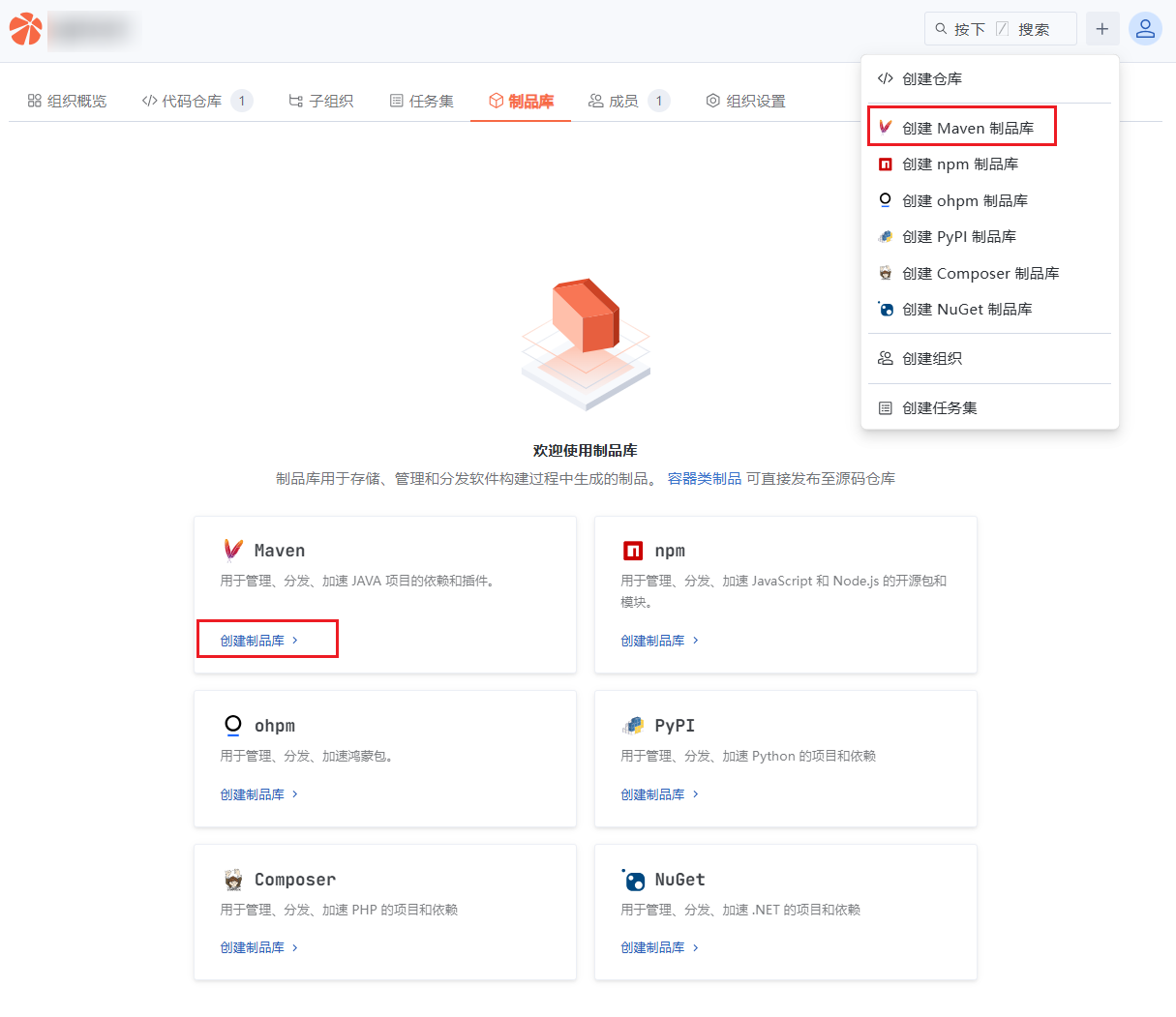Choose 创建 npm 制品库 menu item
Image resolution: width=1176 pixels, height=1017 pixels.
(x=990, y=165)
